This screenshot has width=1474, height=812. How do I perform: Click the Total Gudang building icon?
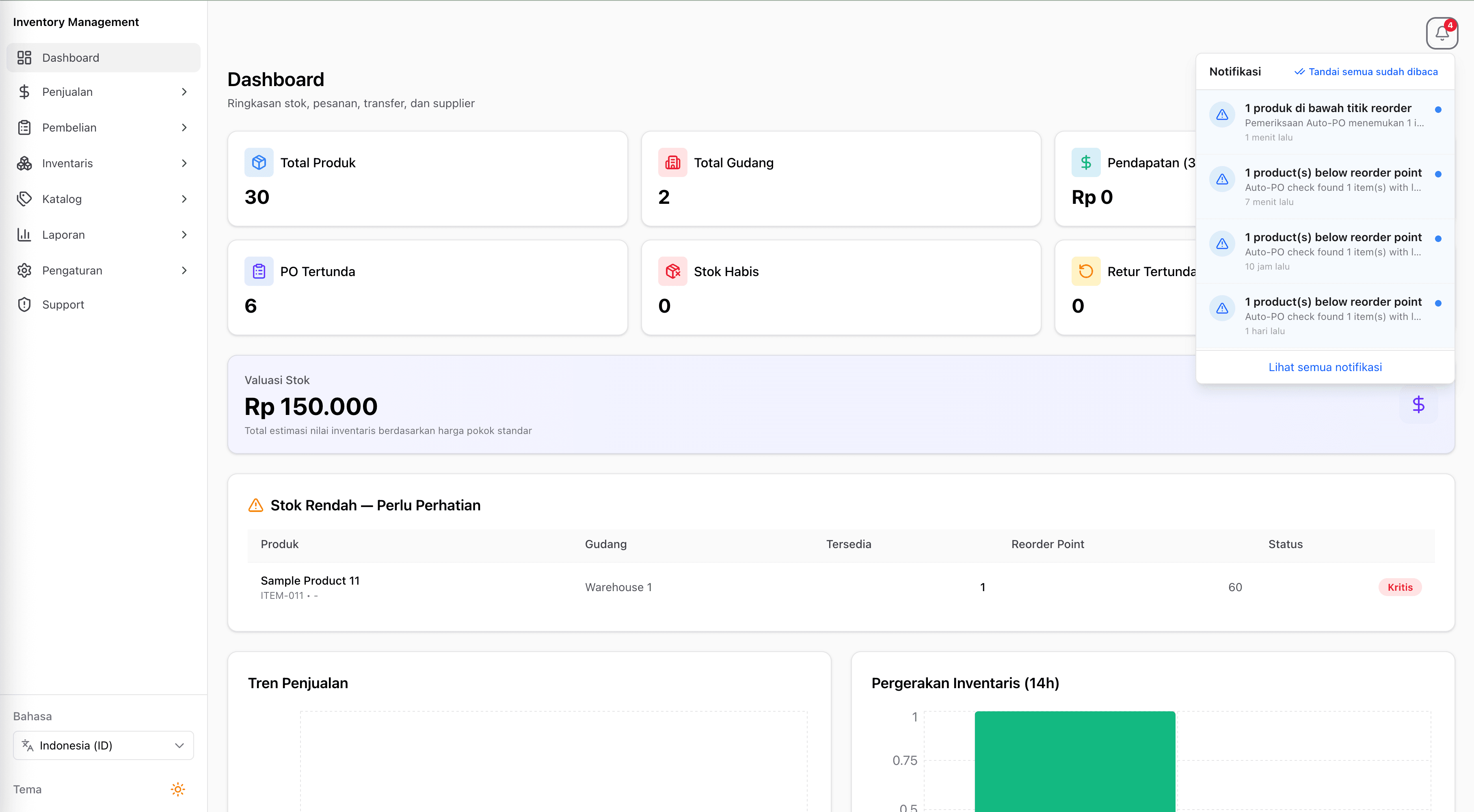pyautogui.click(x=672, y=162)
